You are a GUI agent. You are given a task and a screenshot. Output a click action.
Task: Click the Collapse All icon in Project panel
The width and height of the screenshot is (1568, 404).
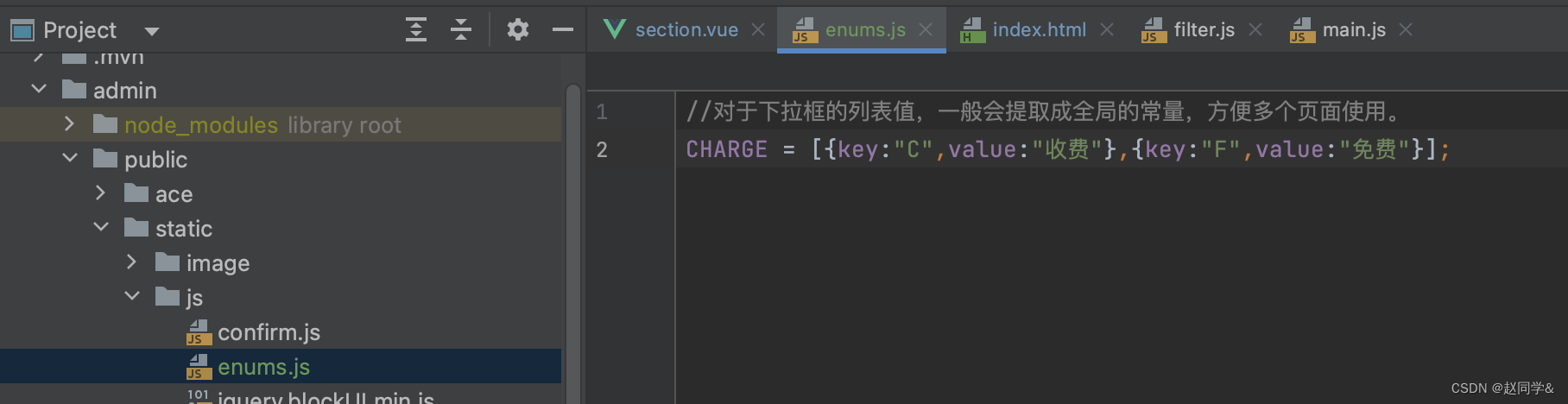[x=461, y=29]
